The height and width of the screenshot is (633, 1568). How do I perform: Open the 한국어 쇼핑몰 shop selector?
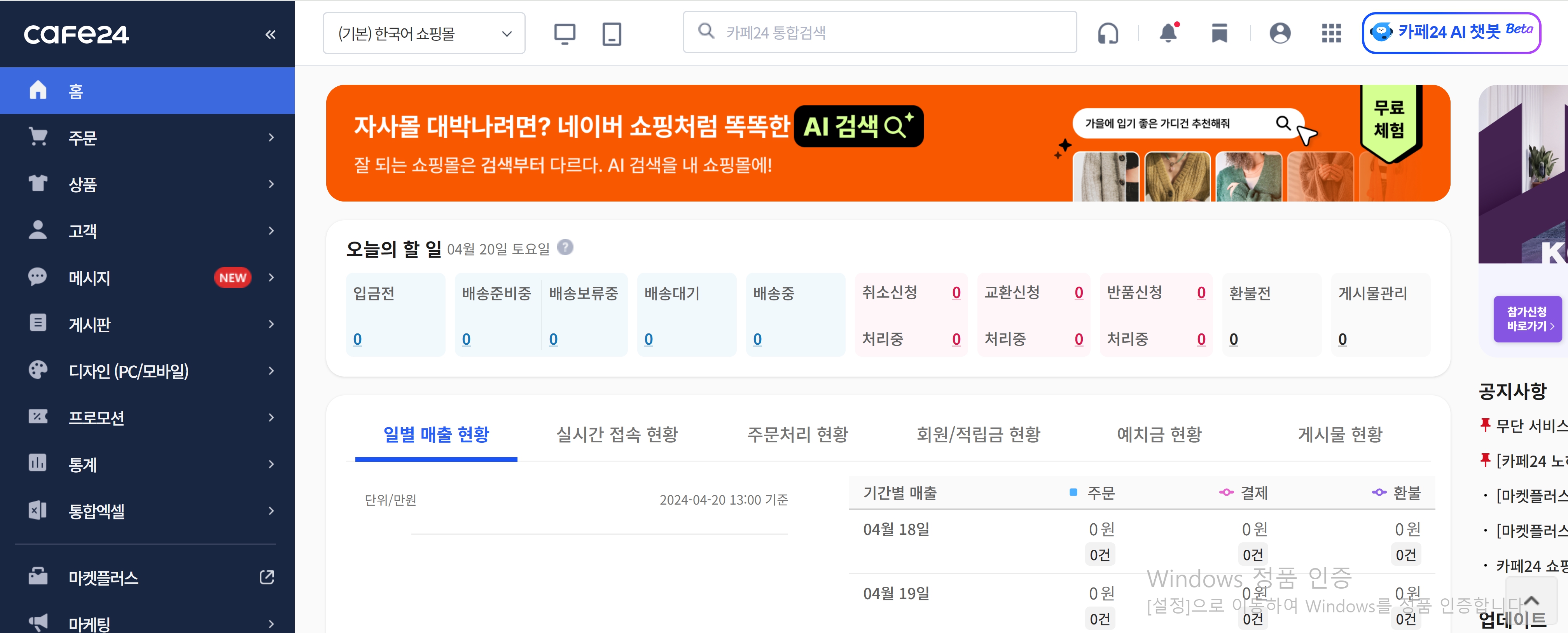coord(424,33)
